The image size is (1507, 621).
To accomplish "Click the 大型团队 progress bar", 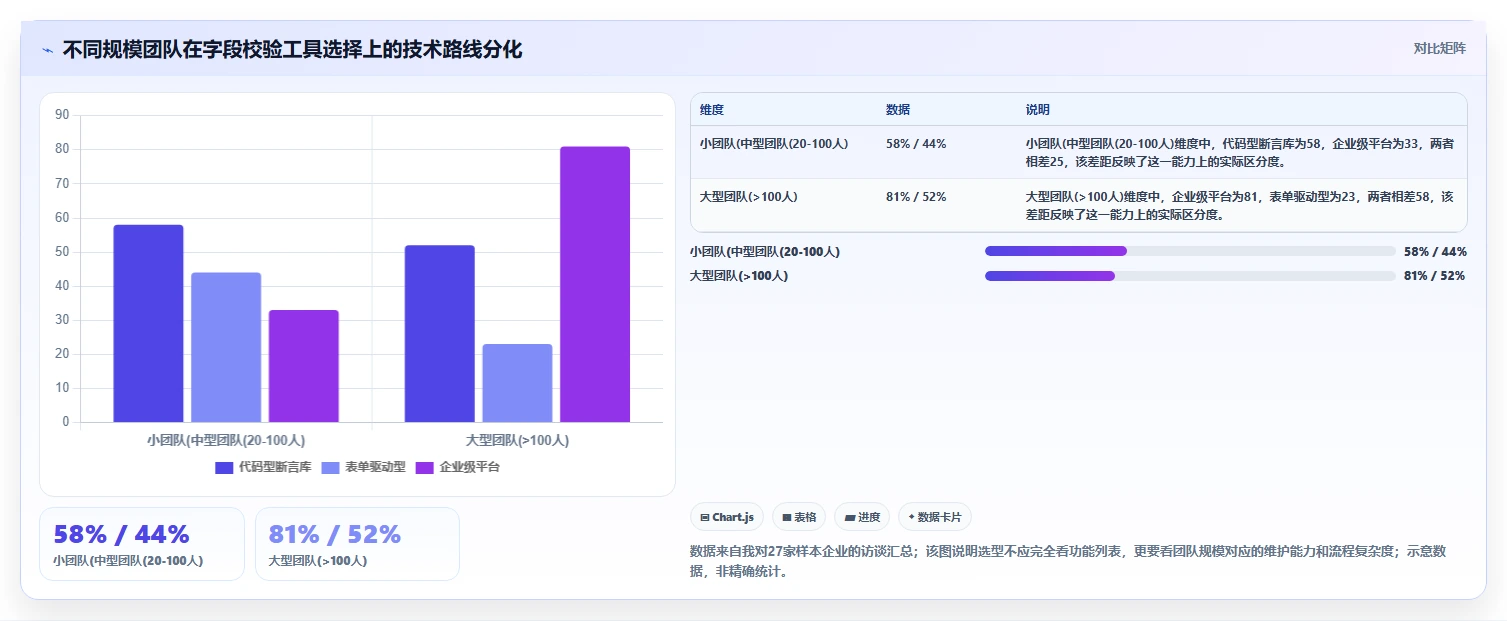I will tap(1190, 275).
